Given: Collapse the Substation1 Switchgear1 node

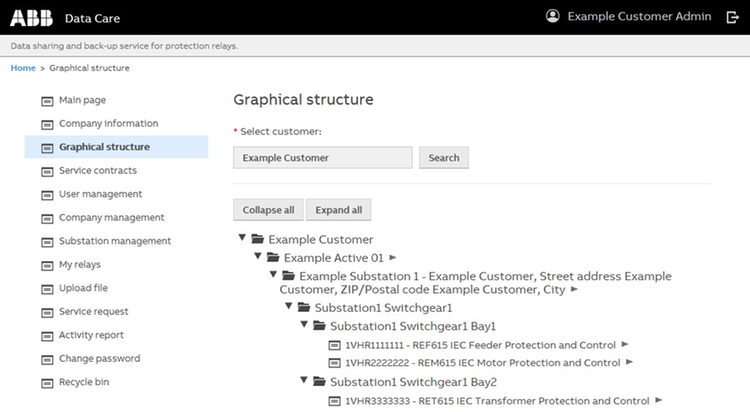Looking at the screenshot, I should [x=288, y=306].
